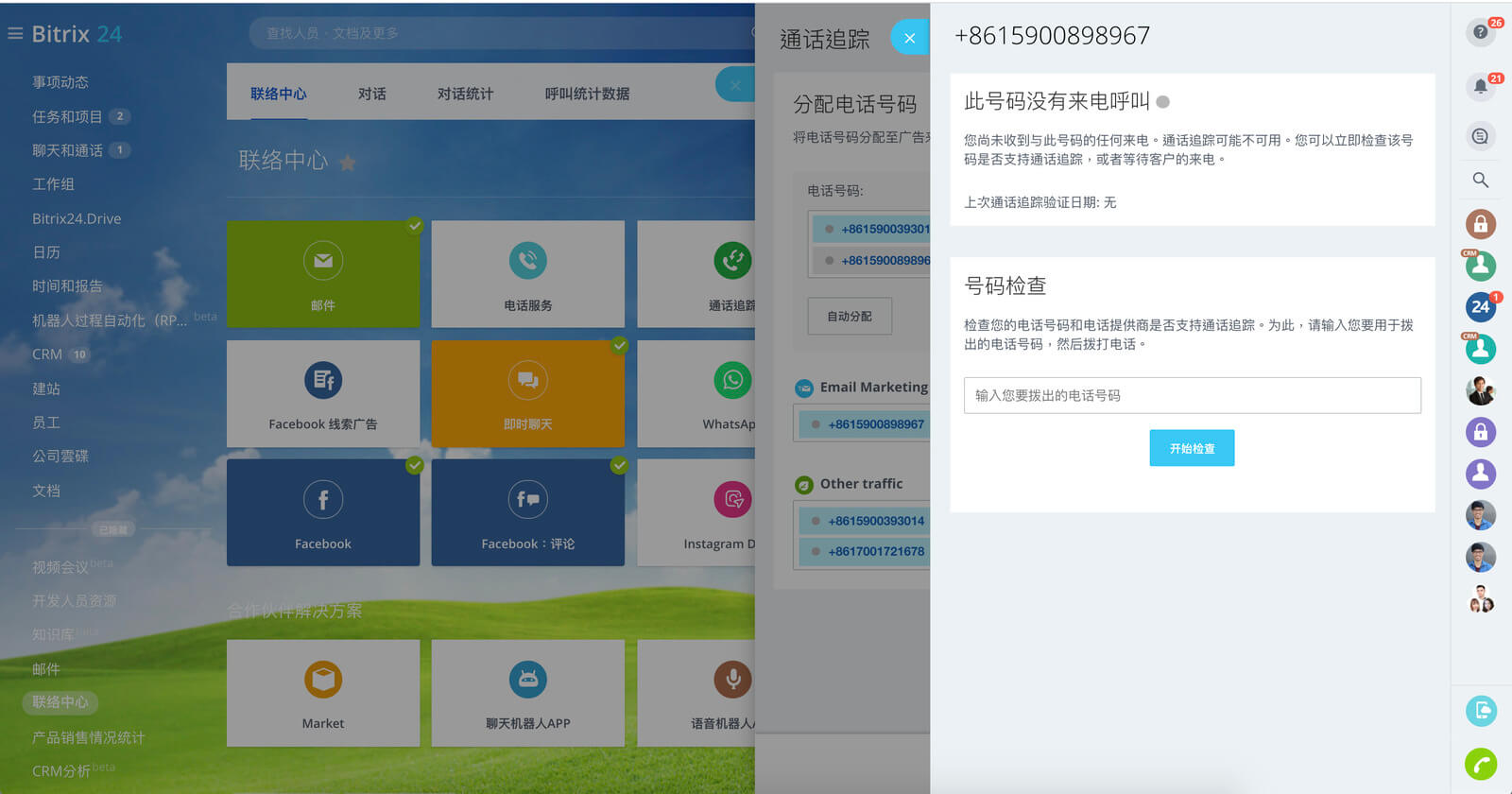1512x794 pixels.
Task: Open the chat bubble icon in right sidebar
Action: [x=1480, y=136]
